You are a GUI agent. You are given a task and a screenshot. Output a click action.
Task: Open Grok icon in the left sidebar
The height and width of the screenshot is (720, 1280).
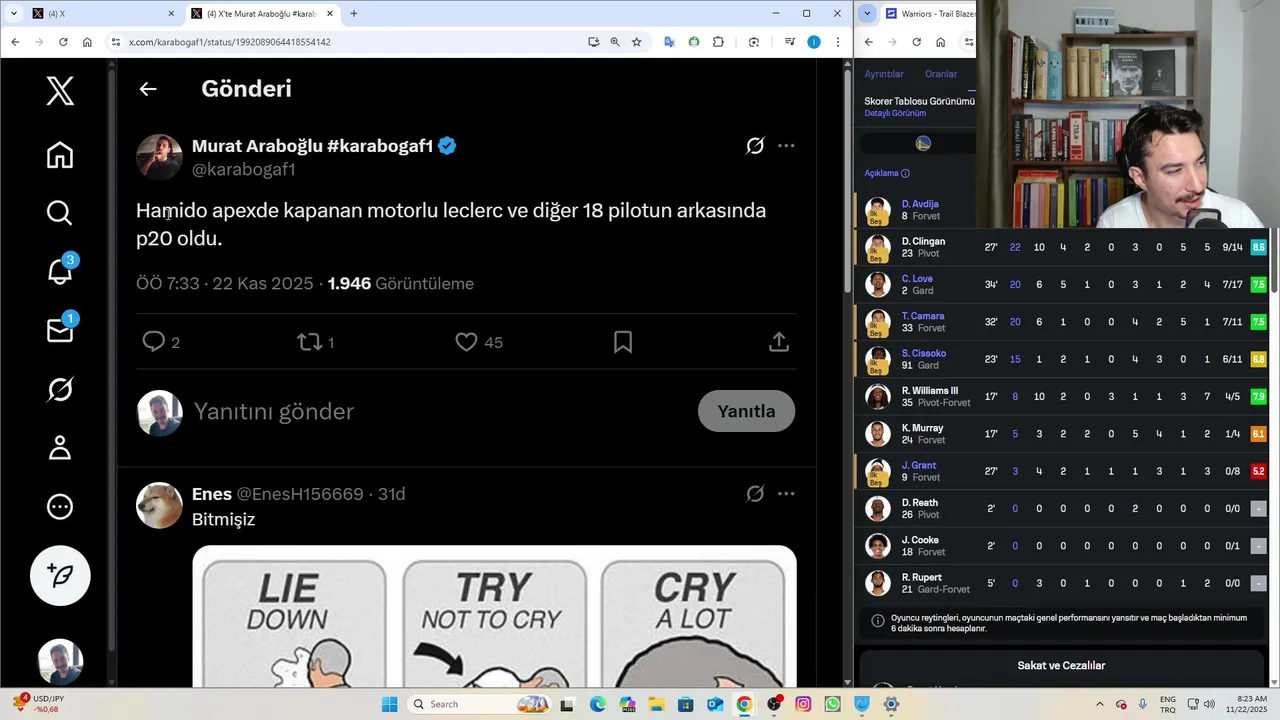[60, 389]
